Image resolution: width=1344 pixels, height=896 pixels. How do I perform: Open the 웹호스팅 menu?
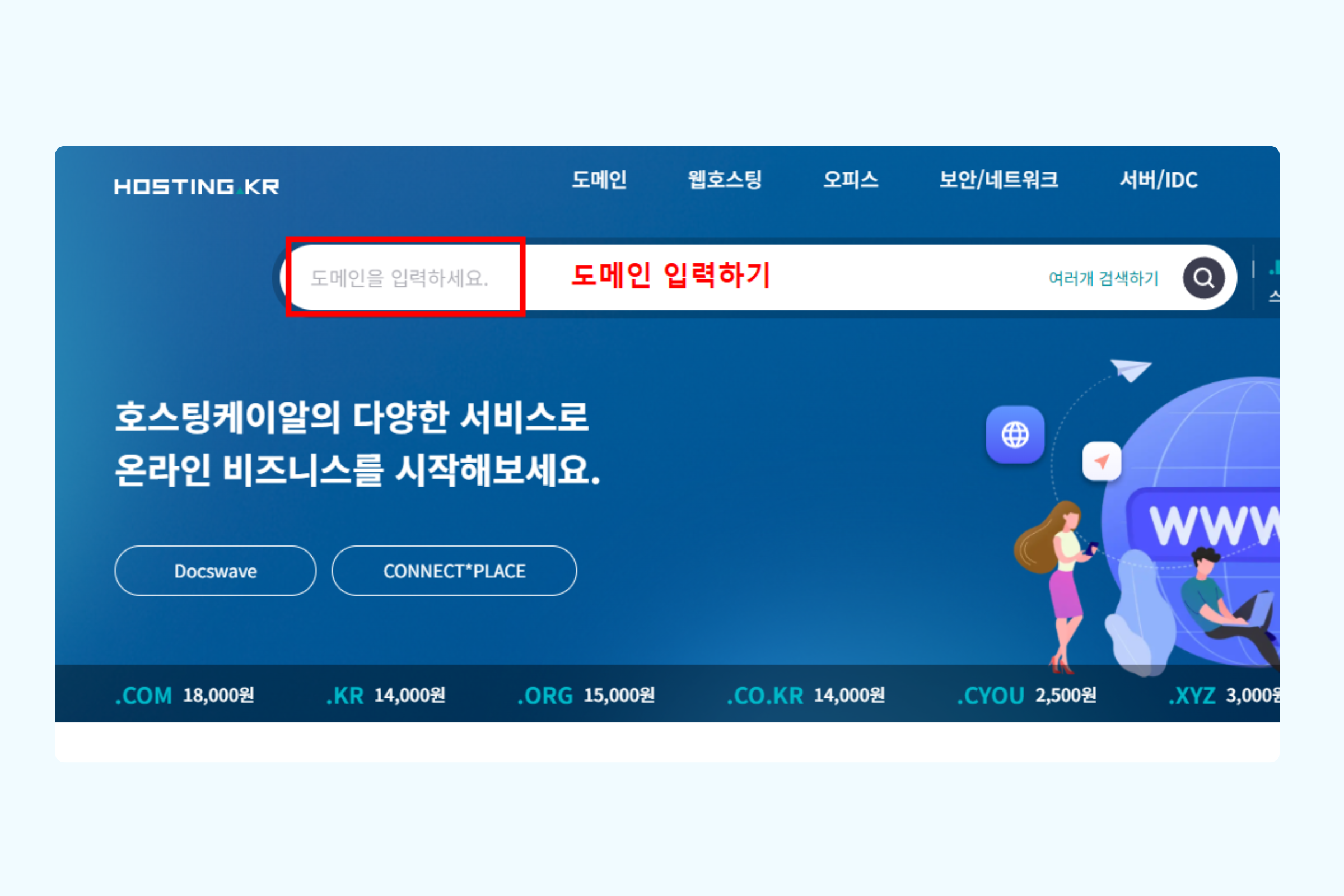pos(725,179)
